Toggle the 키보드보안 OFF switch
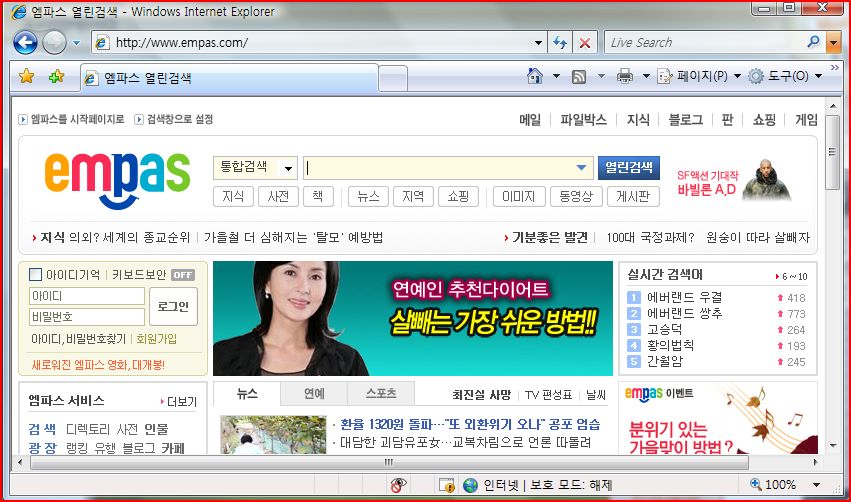The height and width of the screenshot is (502, 851). tap(182, 275)
